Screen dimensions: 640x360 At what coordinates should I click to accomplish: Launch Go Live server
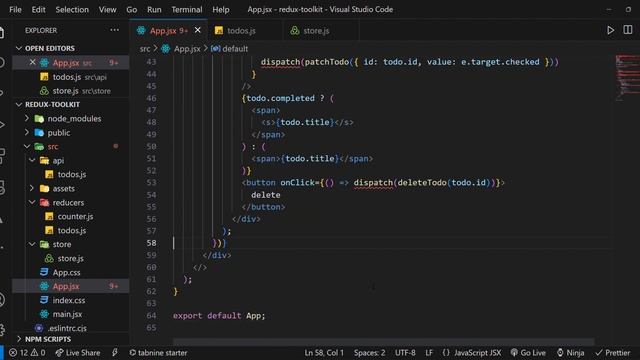pos(528,353)
